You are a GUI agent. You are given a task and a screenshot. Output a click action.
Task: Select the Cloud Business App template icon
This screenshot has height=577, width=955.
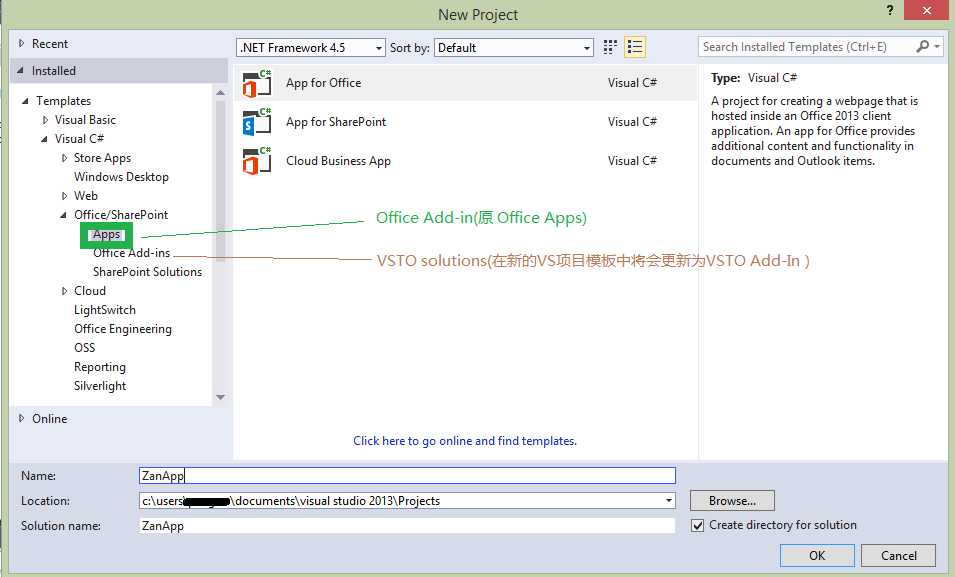pyautogui.click(x=257, y=161)
